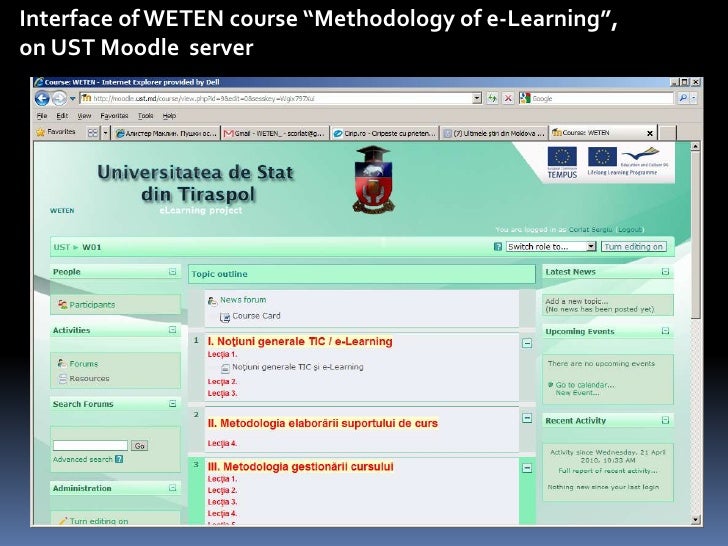Open the Forums activity link
This screenshot has height=546, width=728.
[84, 364]
